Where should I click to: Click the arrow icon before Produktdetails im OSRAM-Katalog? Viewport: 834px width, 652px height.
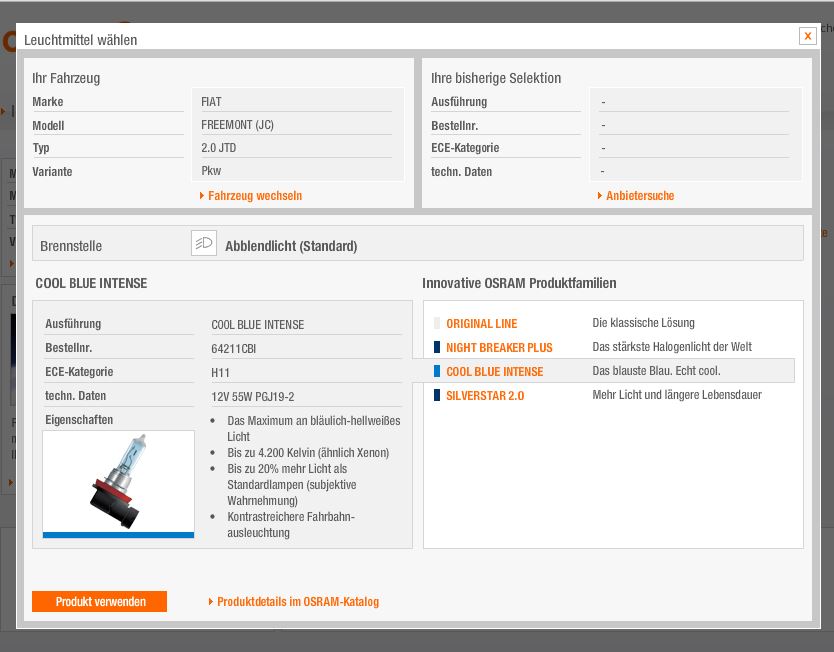point(211,602)
